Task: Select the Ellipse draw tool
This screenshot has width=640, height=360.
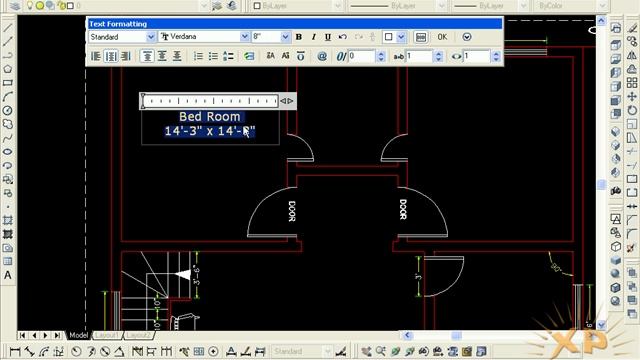Action: click(8, 152)
